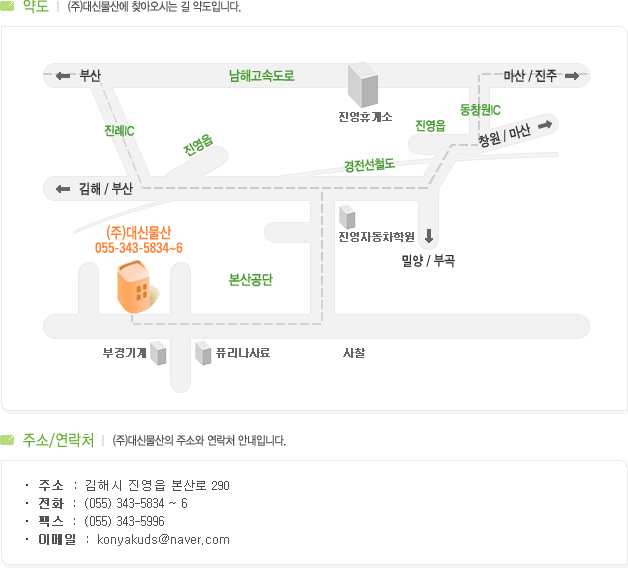Click the email konyakuds@naver.com
Viewport: 628px width, 568px height.
pos(163,540)
